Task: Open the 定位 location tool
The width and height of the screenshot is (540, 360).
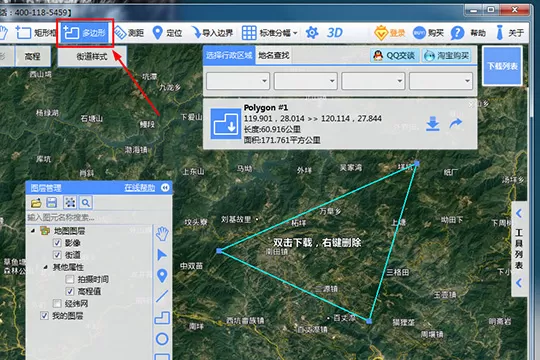Action: [x=167, y=33]
